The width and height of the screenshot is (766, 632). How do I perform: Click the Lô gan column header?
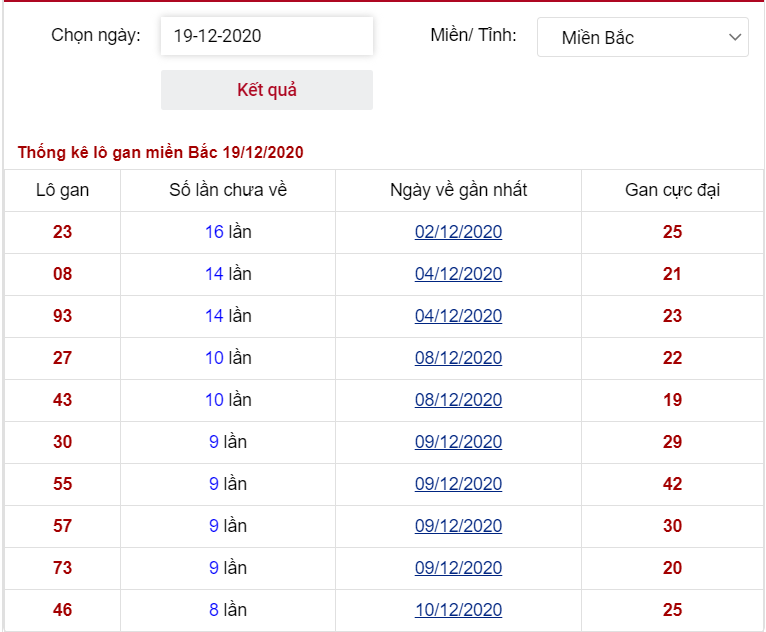click(63, 190)
